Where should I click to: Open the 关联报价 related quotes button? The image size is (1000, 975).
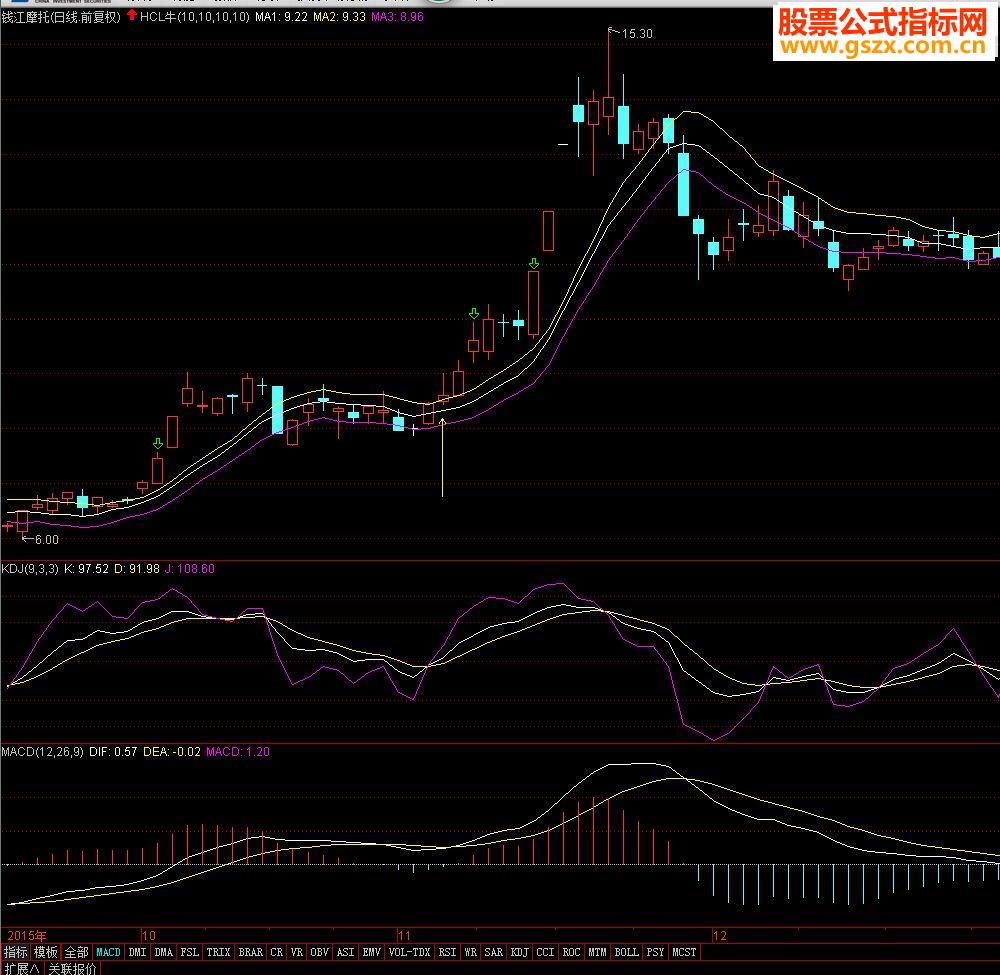pos(72,968)
